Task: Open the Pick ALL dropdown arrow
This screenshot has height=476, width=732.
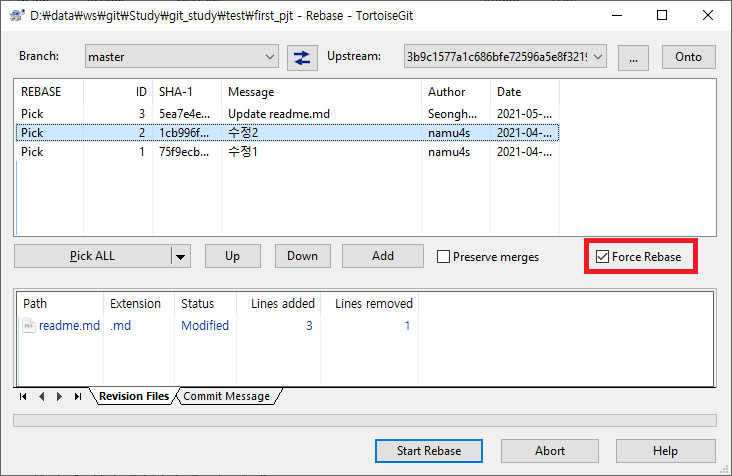Action: [180, 256]
